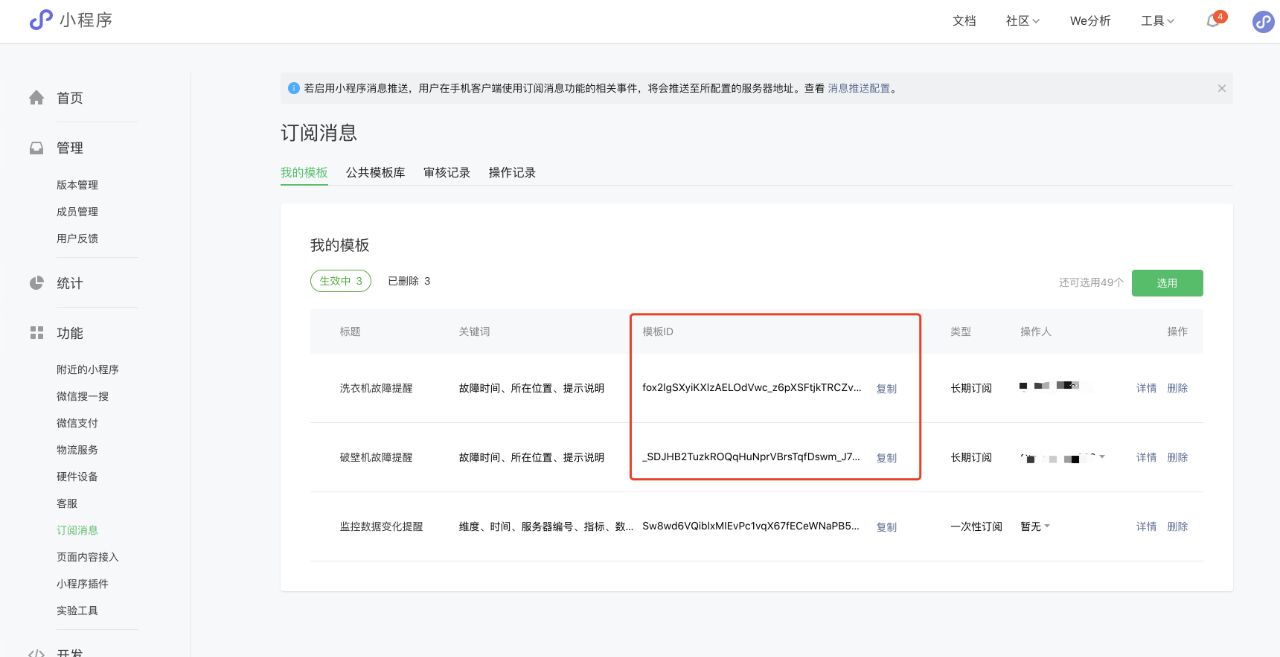Click the 首页 home icon
This screenshot has width=1280, height=657.
point(37,98)
